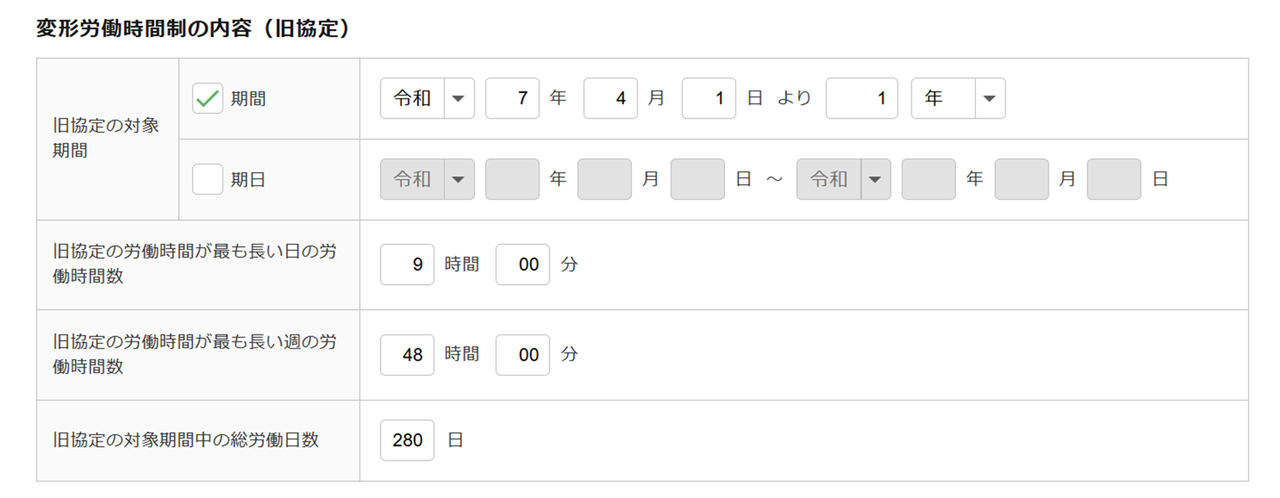Click the start month field in 期日 row
1280x498 pixels.
click(x=604, y=180)
